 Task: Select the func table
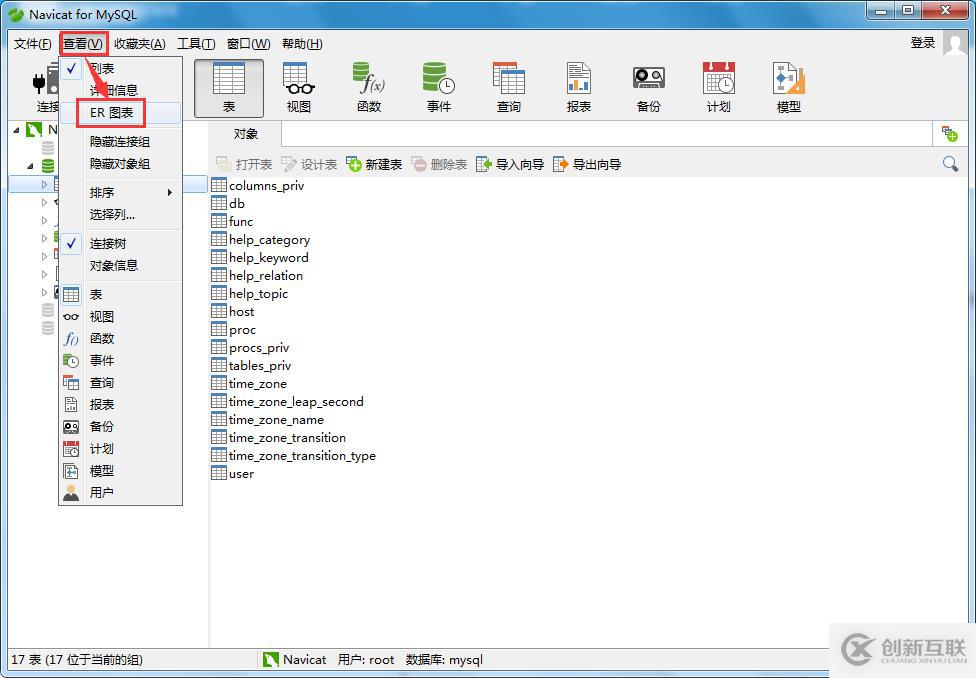coord(232,222)
